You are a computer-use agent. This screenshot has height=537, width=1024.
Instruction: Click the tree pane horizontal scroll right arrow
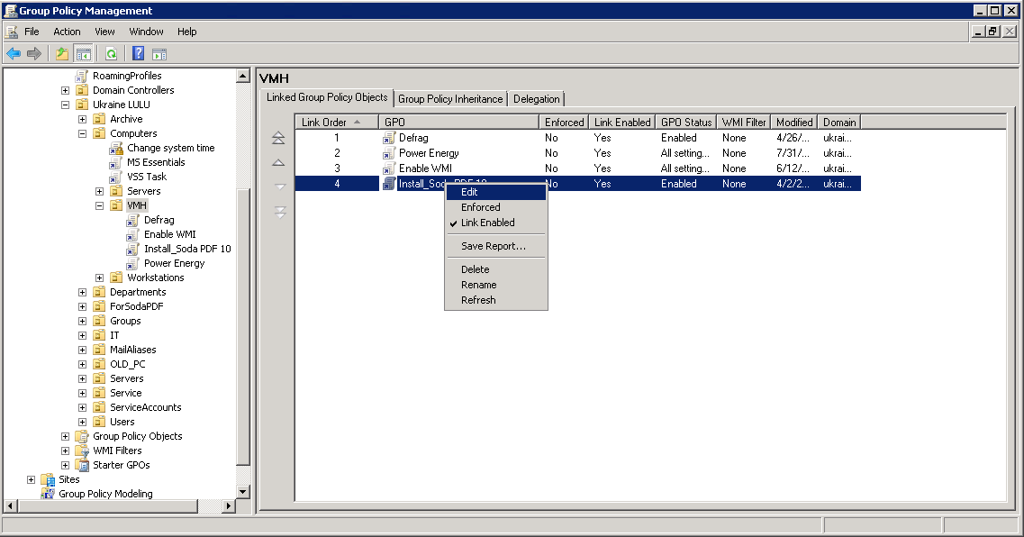[228, 506]
